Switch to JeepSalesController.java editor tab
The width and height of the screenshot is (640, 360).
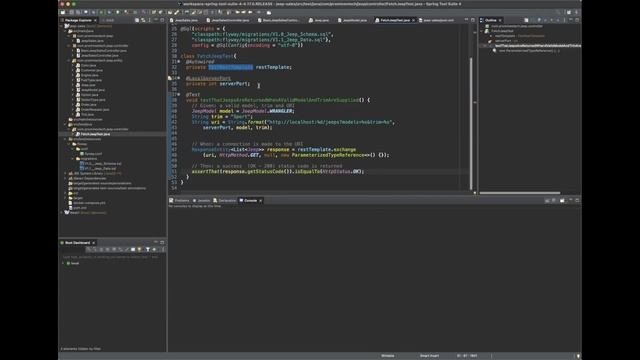[228, 20]
